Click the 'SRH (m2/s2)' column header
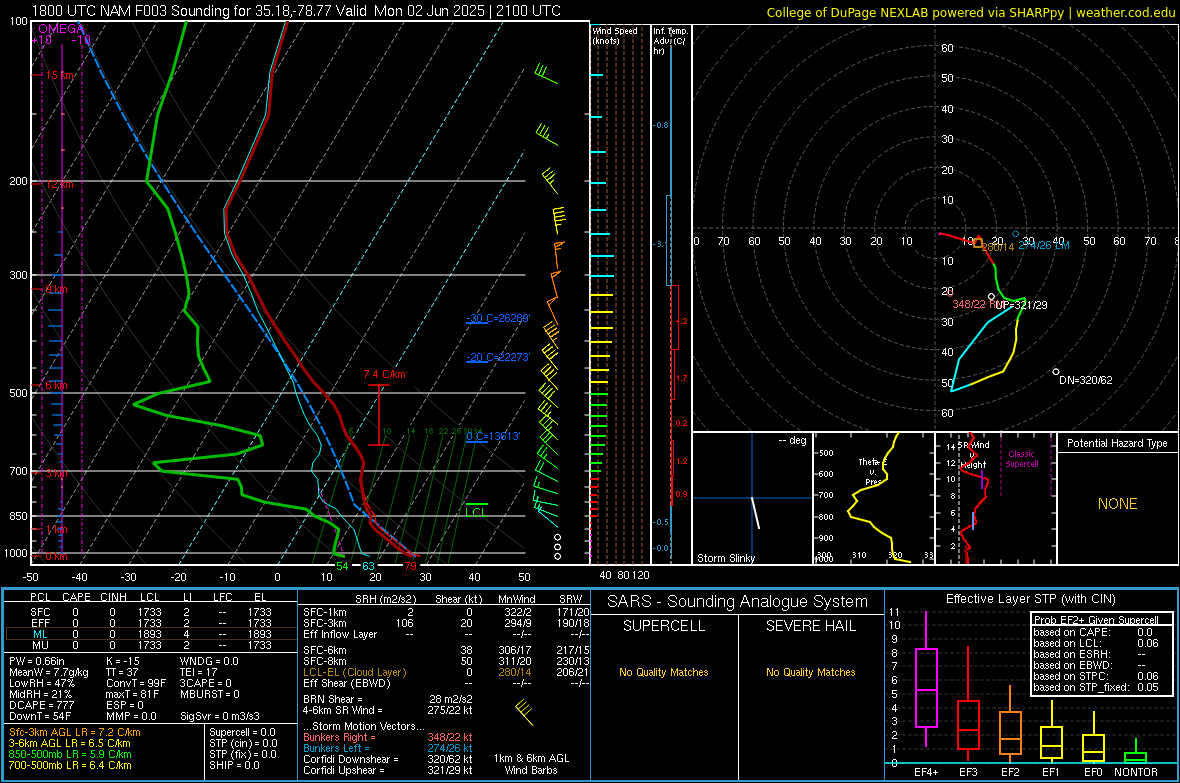The width and height of the screenshot is (1180, 783). [x=385, y=599]
